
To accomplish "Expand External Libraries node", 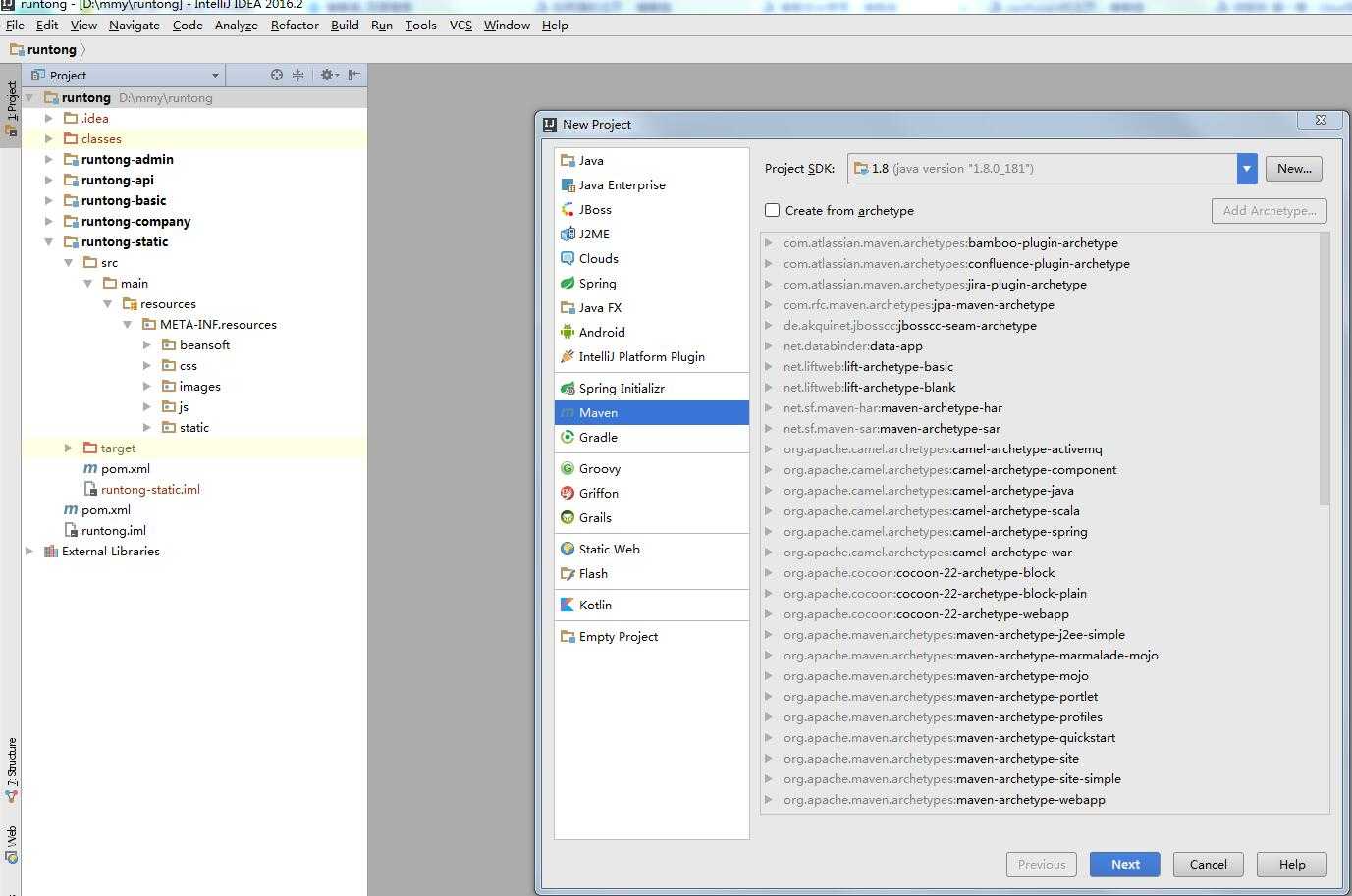I will 29,551.
